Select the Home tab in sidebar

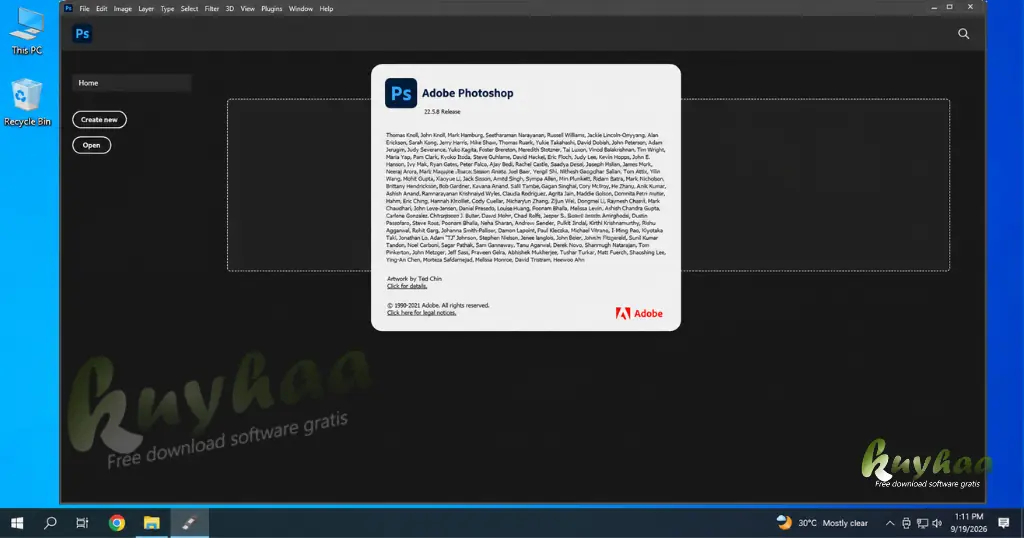[x=131, y=83]
